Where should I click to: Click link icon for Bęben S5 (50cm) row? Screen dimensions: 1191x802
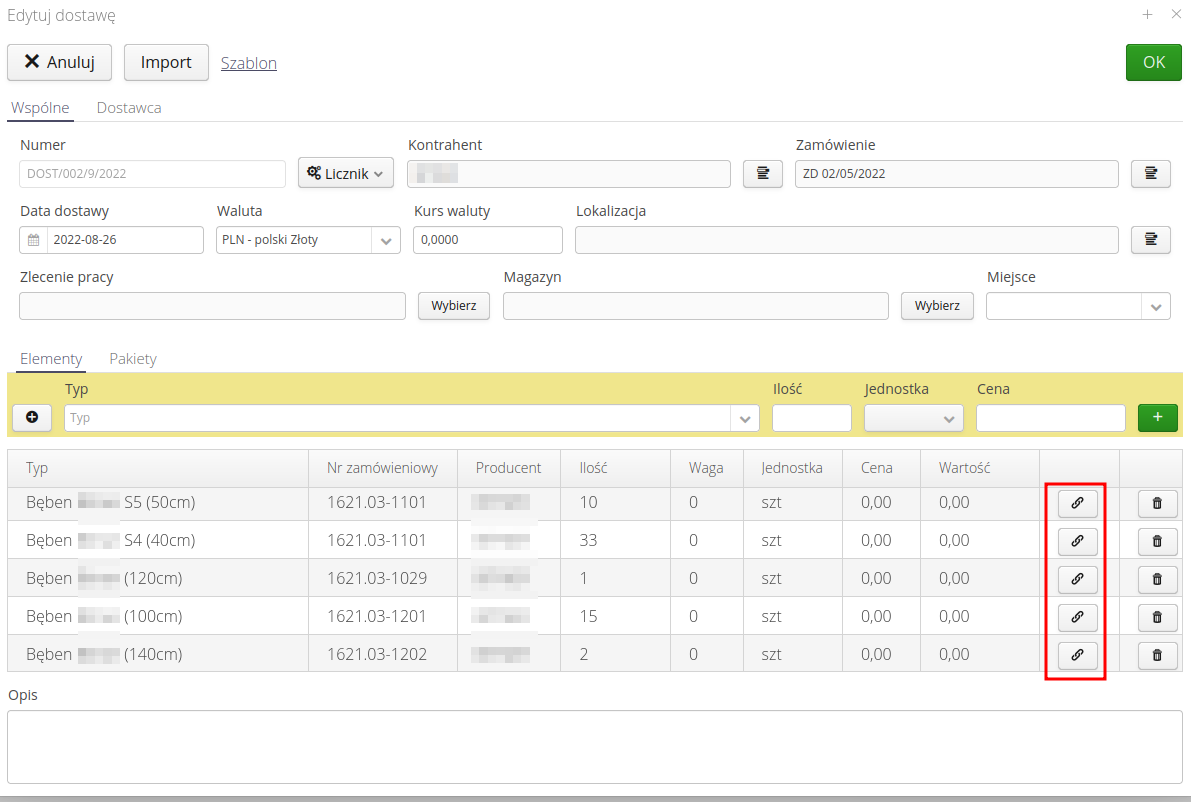pyautogui.click(x=1077, y=503)
